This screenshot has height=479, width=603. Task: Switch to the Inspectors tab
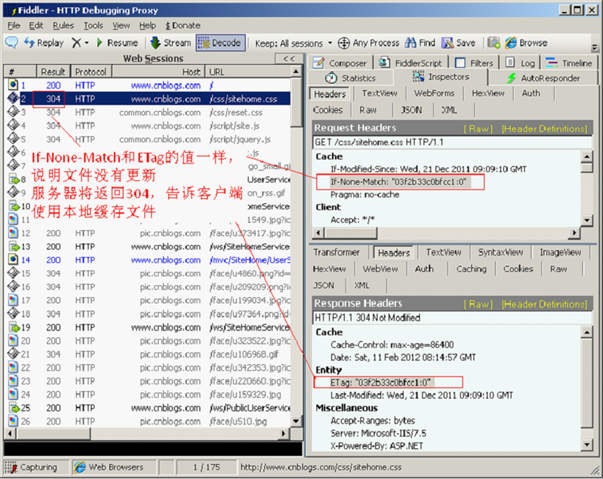(441, 77)
